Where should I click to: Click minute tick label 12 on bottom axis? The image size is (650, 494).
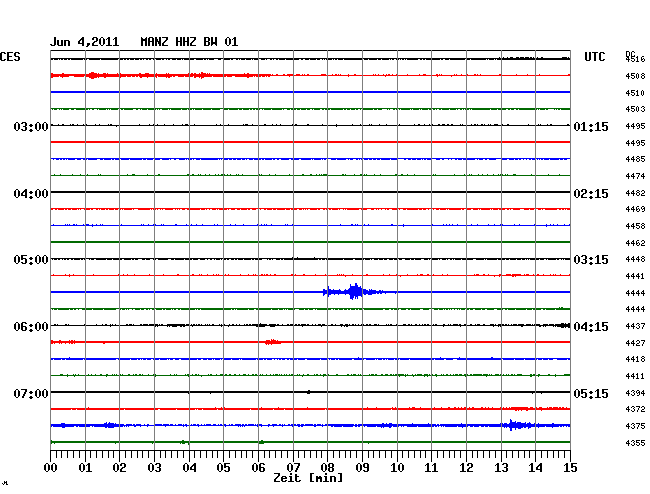point(466,468)
